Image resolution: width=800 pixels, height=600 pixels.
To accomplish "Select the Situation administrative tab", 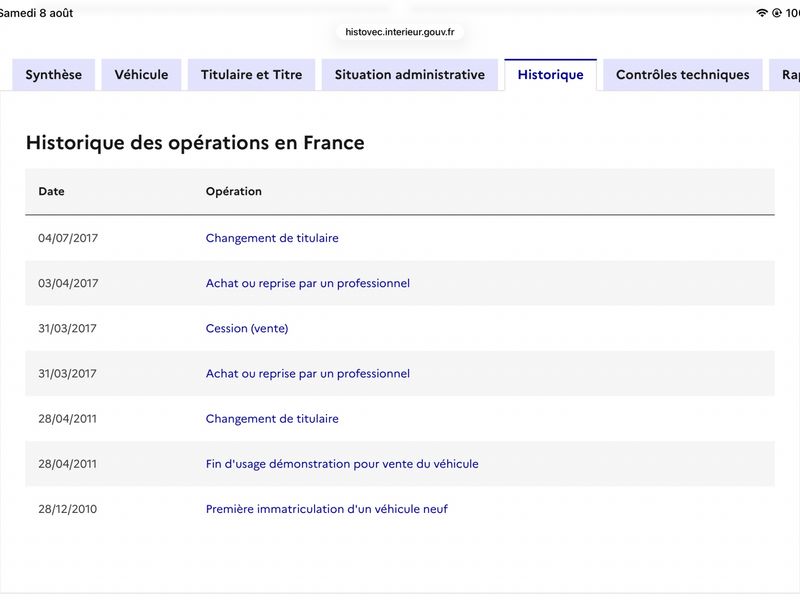I will point(410,74).
